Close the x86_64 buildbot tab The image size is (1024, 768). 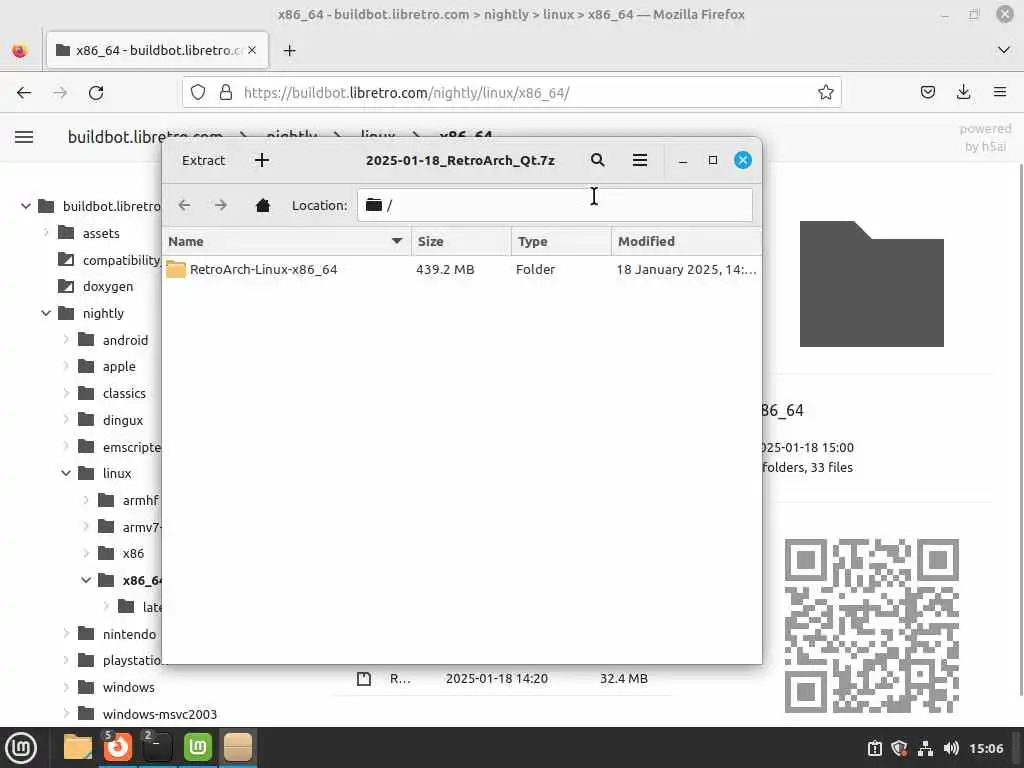[252, 50]
